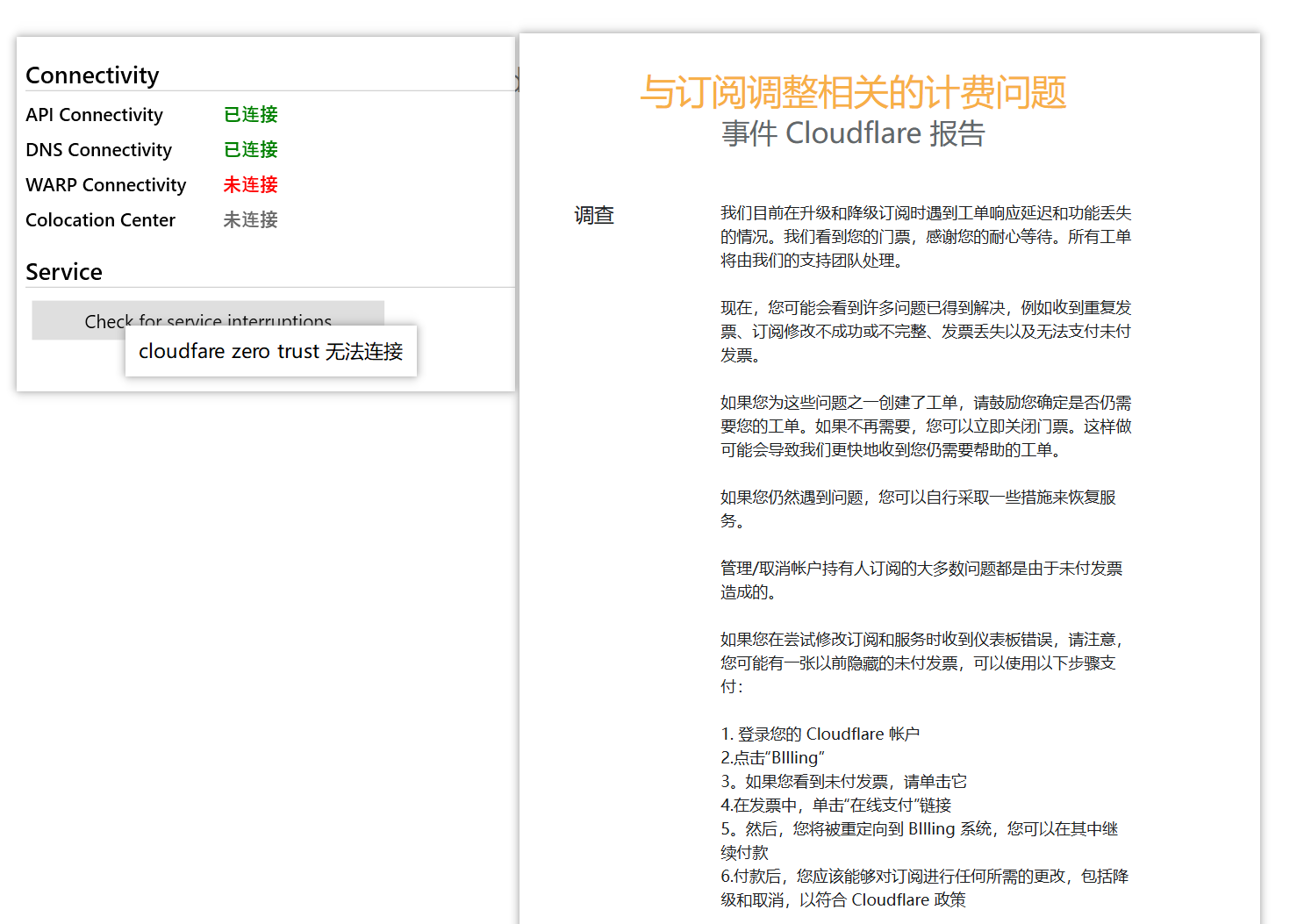This screenshot has height=924, width=1304.
Task: Click the paragraph starting 现在，您可能会看到
Action: tap(926, 332)
